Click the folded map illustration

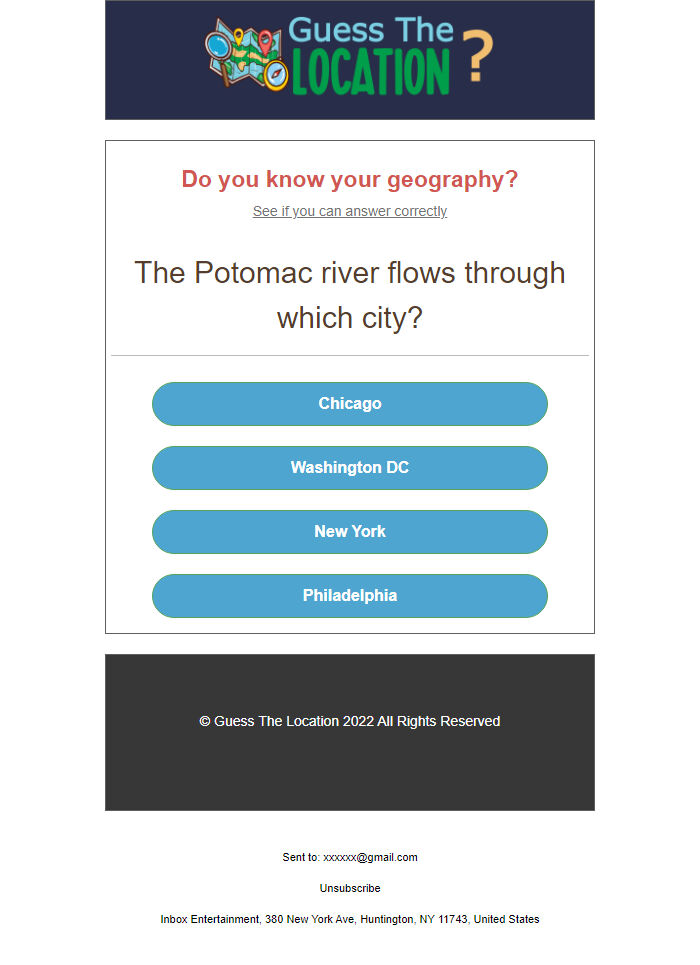[248, 62]
